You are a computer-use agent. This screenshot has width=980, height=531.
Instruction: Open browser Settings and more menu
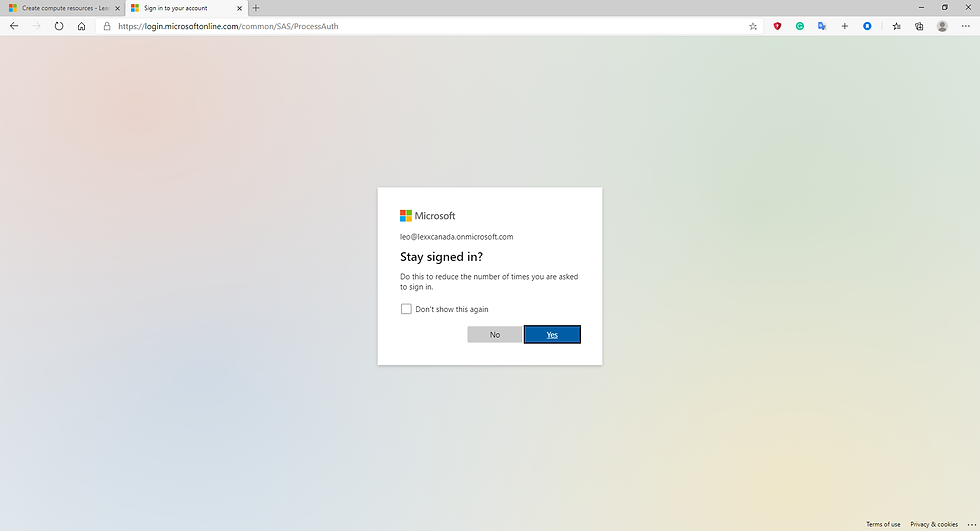coord(966,26)
